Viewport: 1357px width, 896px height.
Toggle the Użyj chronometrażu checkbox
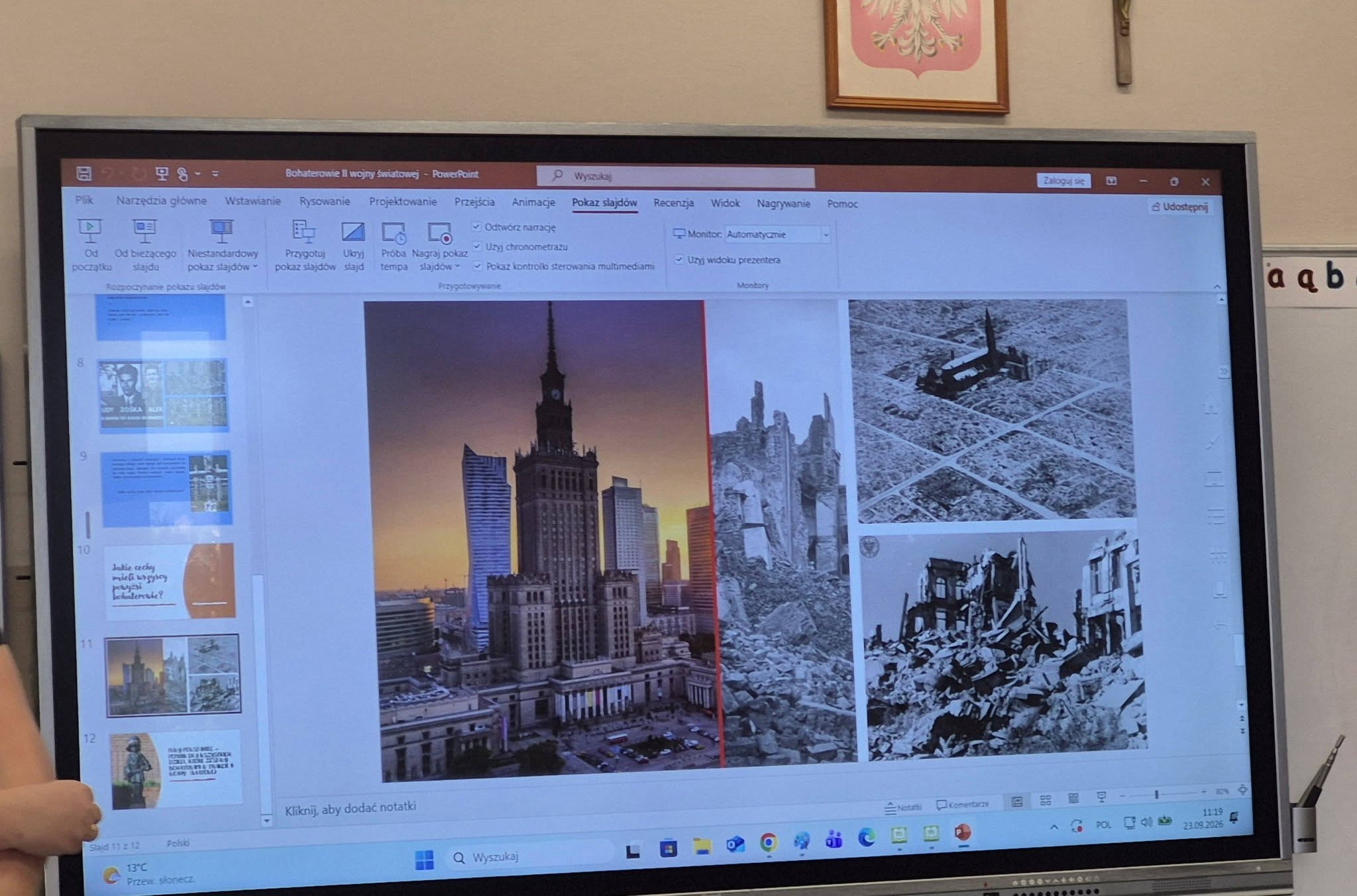pos(477,246)
